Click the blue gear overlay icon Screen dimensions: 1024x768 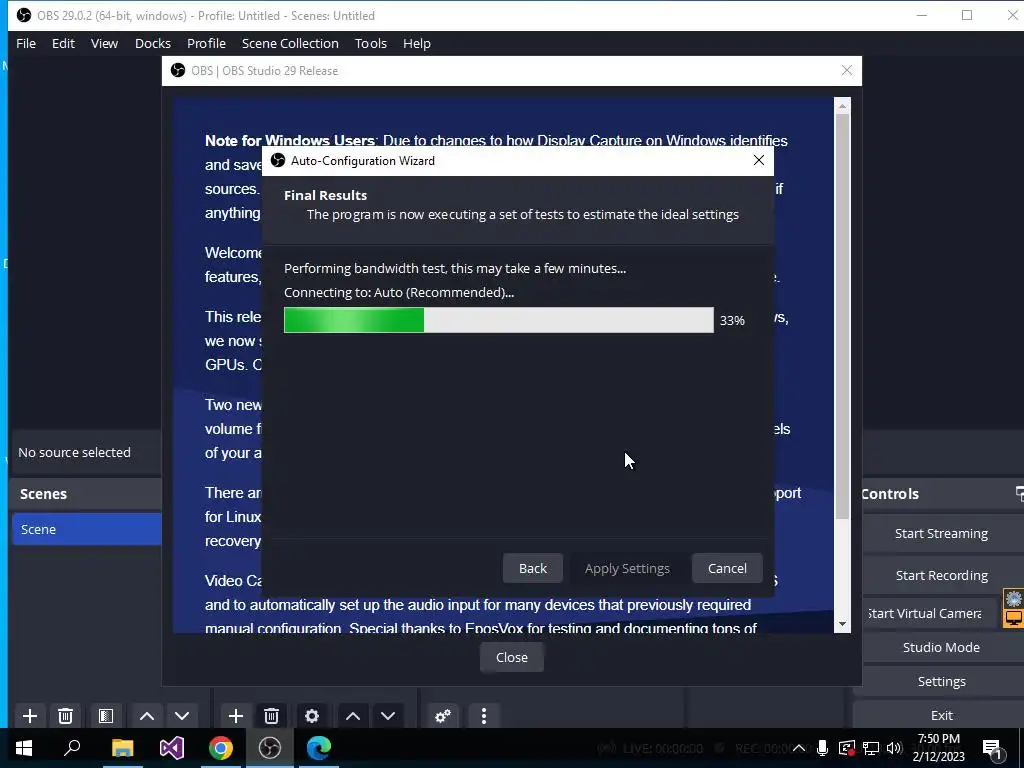coord(1014,598)
